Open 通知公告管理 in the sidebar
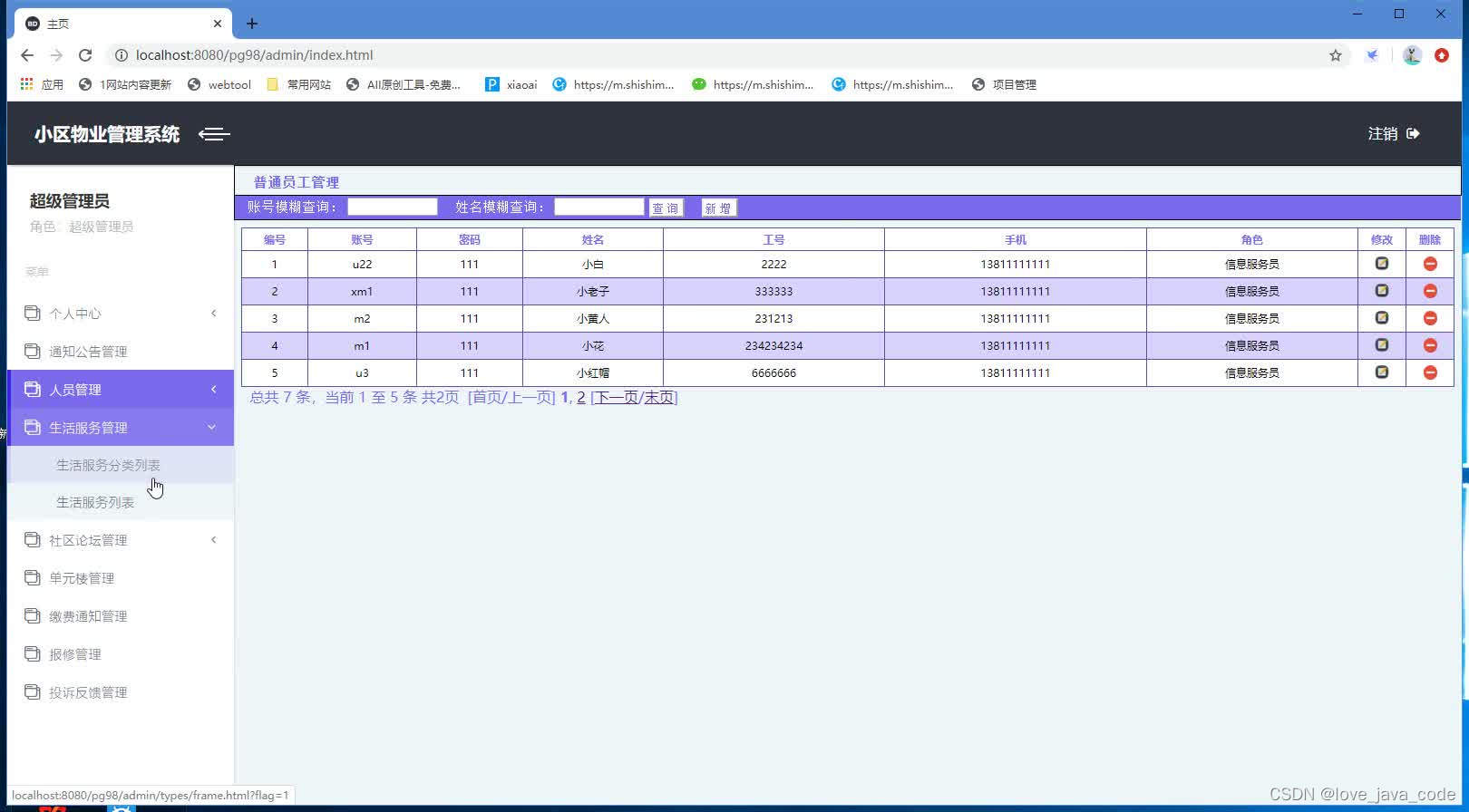Viewport: 1469px width, 812px height. pos(121,352)
